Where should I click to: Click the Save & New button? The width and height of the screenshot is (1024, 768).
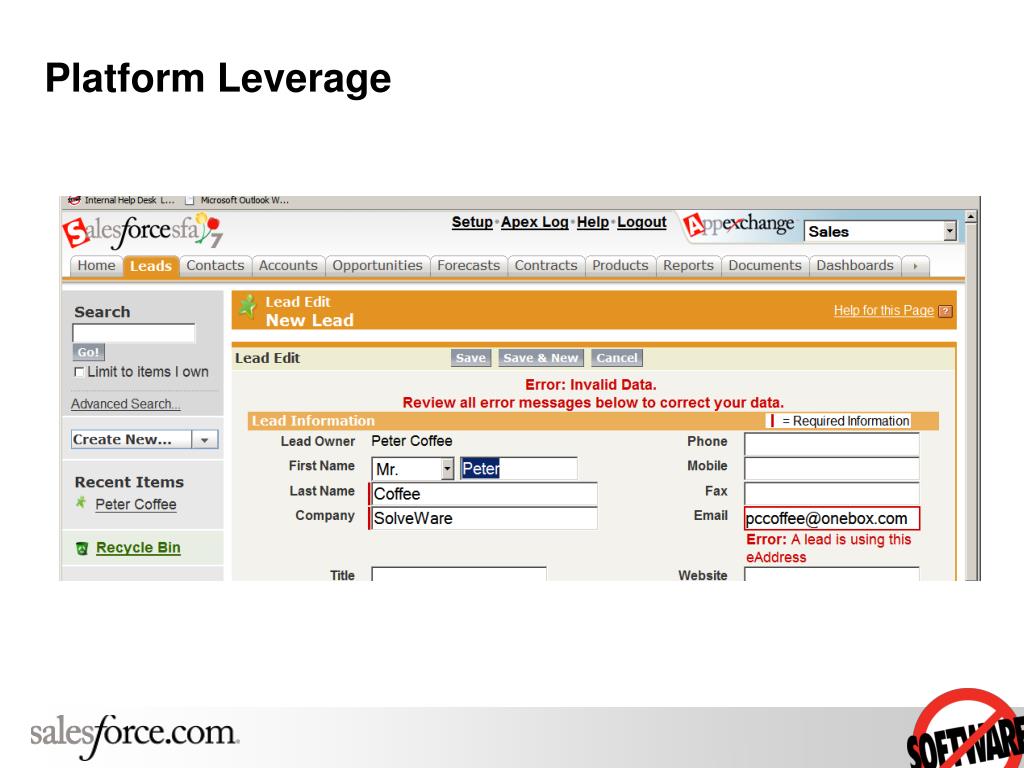pyautogui.click(x=541, y=358)
